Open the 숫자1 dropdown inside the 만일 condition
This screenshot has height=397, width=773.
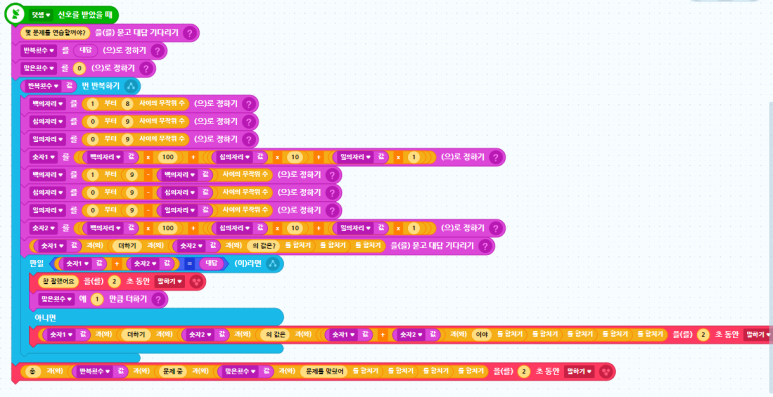point(77,264)
